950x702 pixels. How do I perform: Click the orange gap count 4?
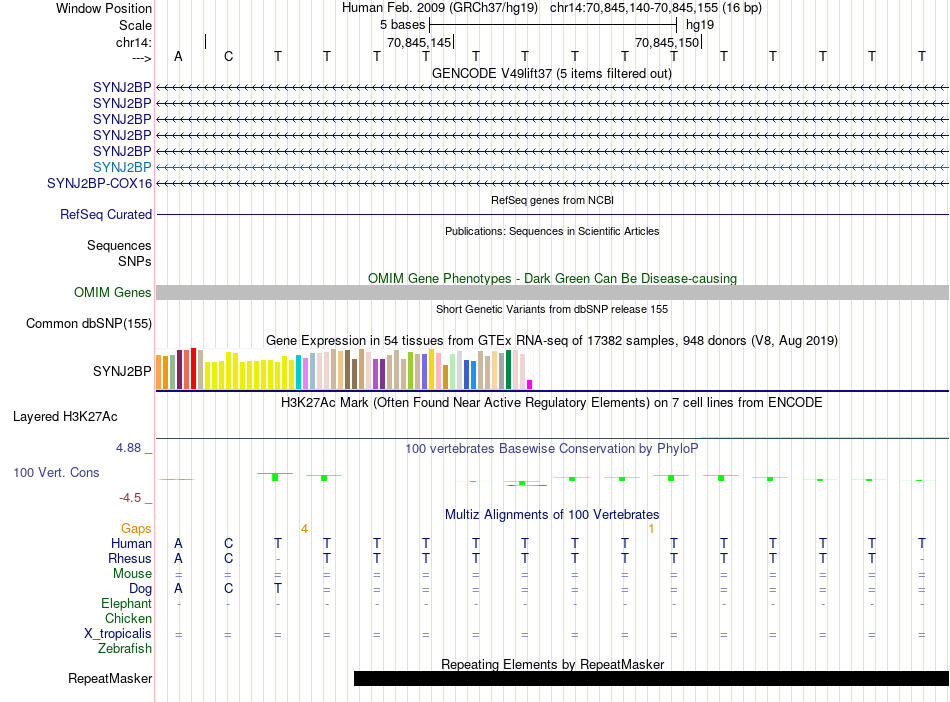[304, 529]
